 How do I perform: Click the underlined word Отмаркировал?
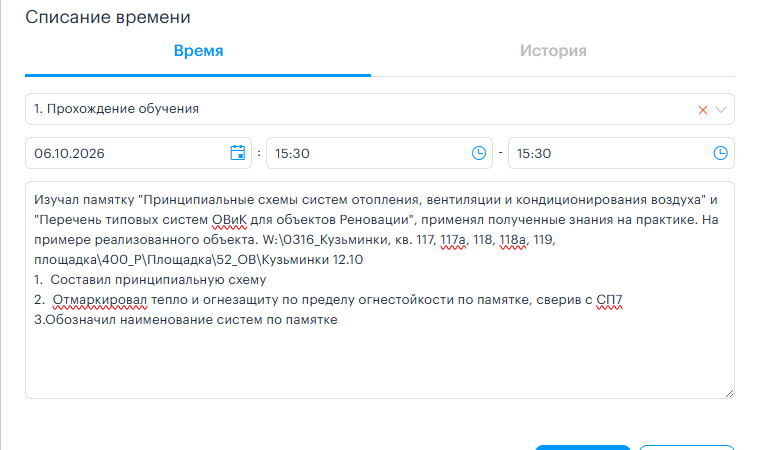(x=100, y=300)
